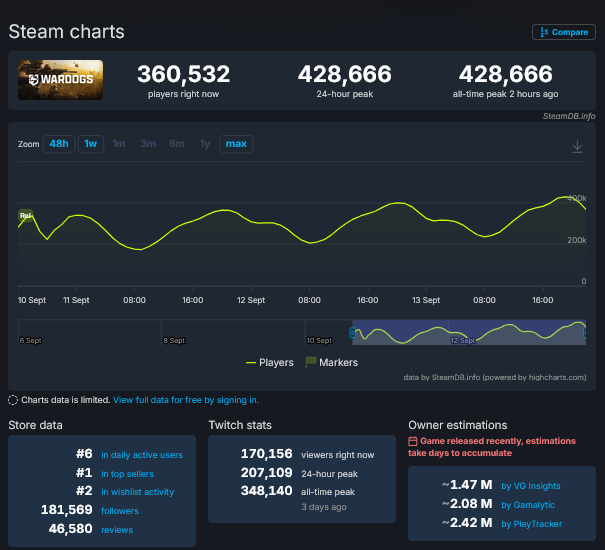Click the ~2.08 M owner estimate
Screen dimensions: 605x550
pos(467,504)
